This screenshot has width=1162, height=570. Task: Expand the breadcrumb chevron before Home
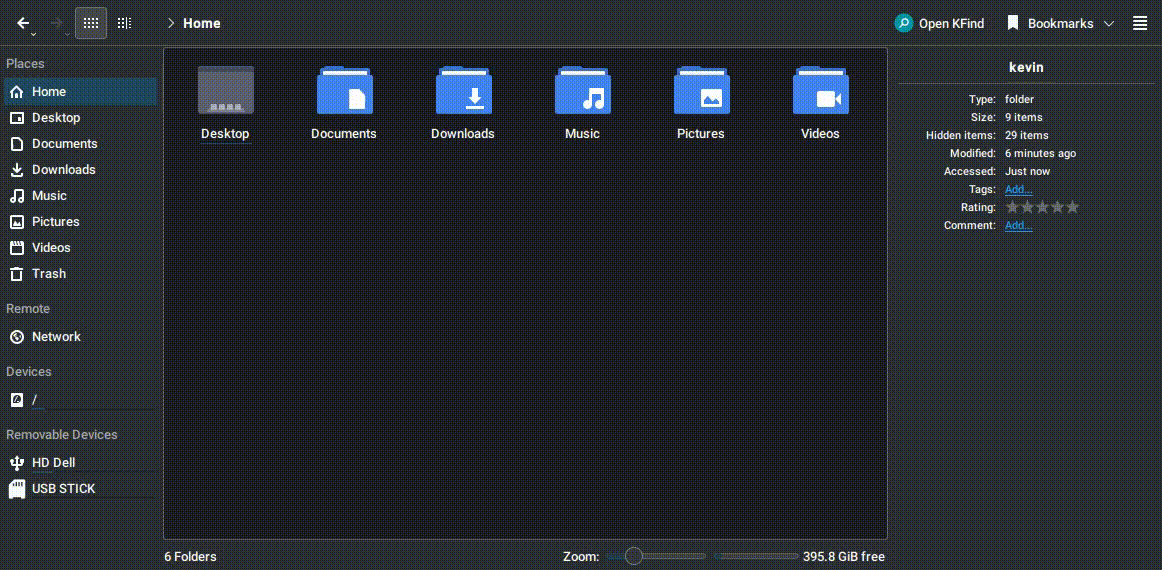click(x=171, y=23)
